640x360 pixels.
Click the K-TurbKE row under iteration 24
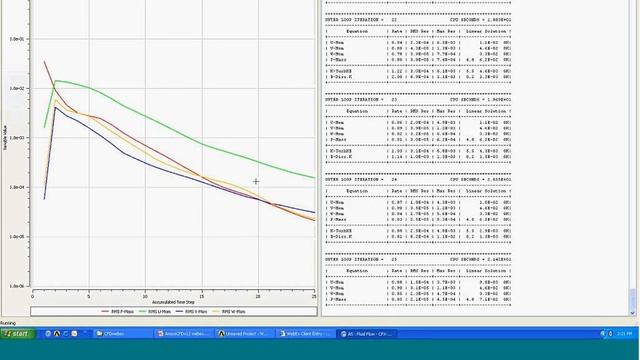(x=418, y=231)
